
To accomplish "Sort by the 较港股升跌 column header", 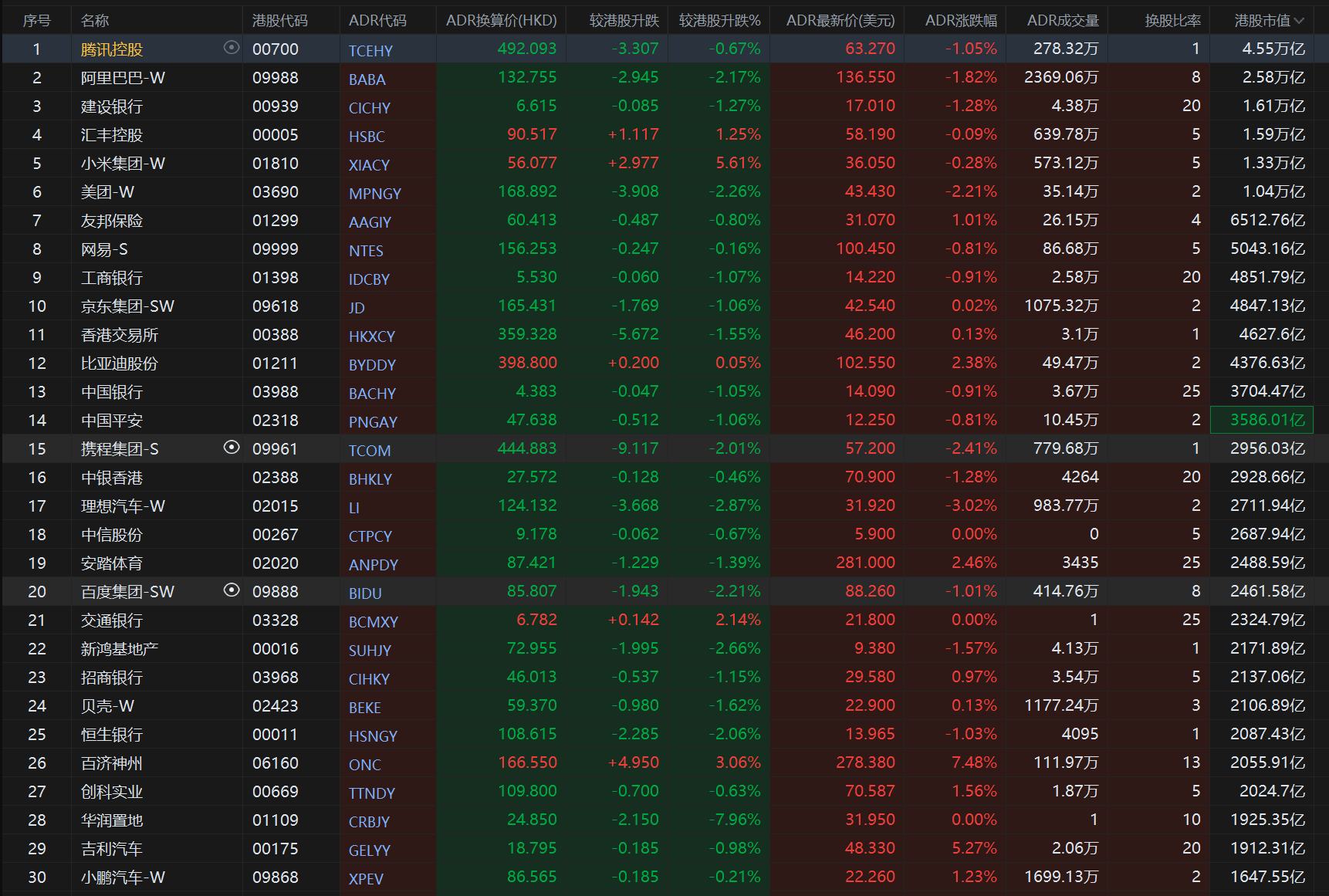I will [x=624, y=21].
